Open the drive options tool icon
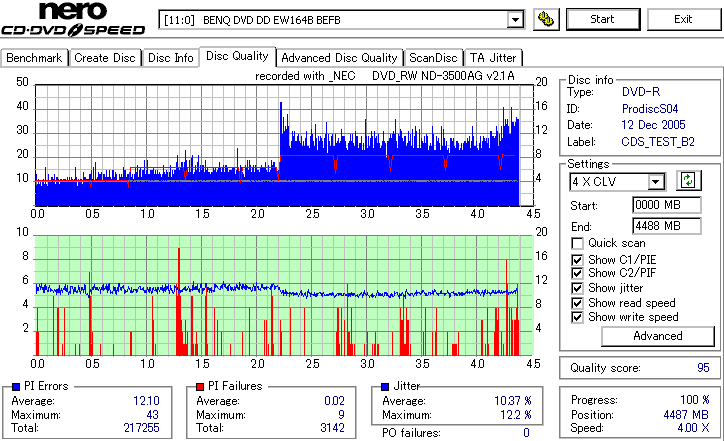This screenshot has width=724, height=441. [546, 19]
